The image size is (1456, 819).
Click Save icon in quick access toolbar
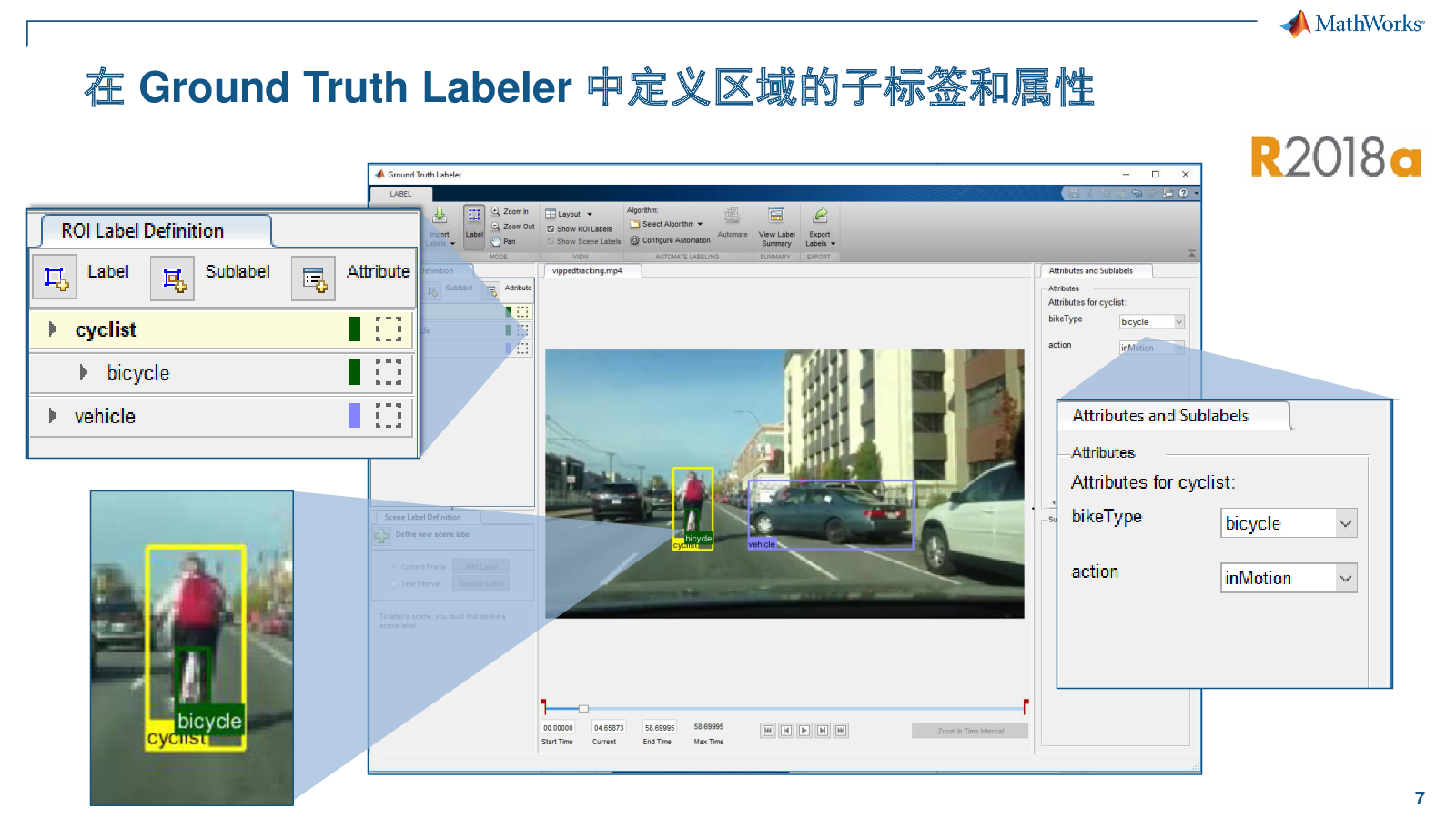[1074, 193]
